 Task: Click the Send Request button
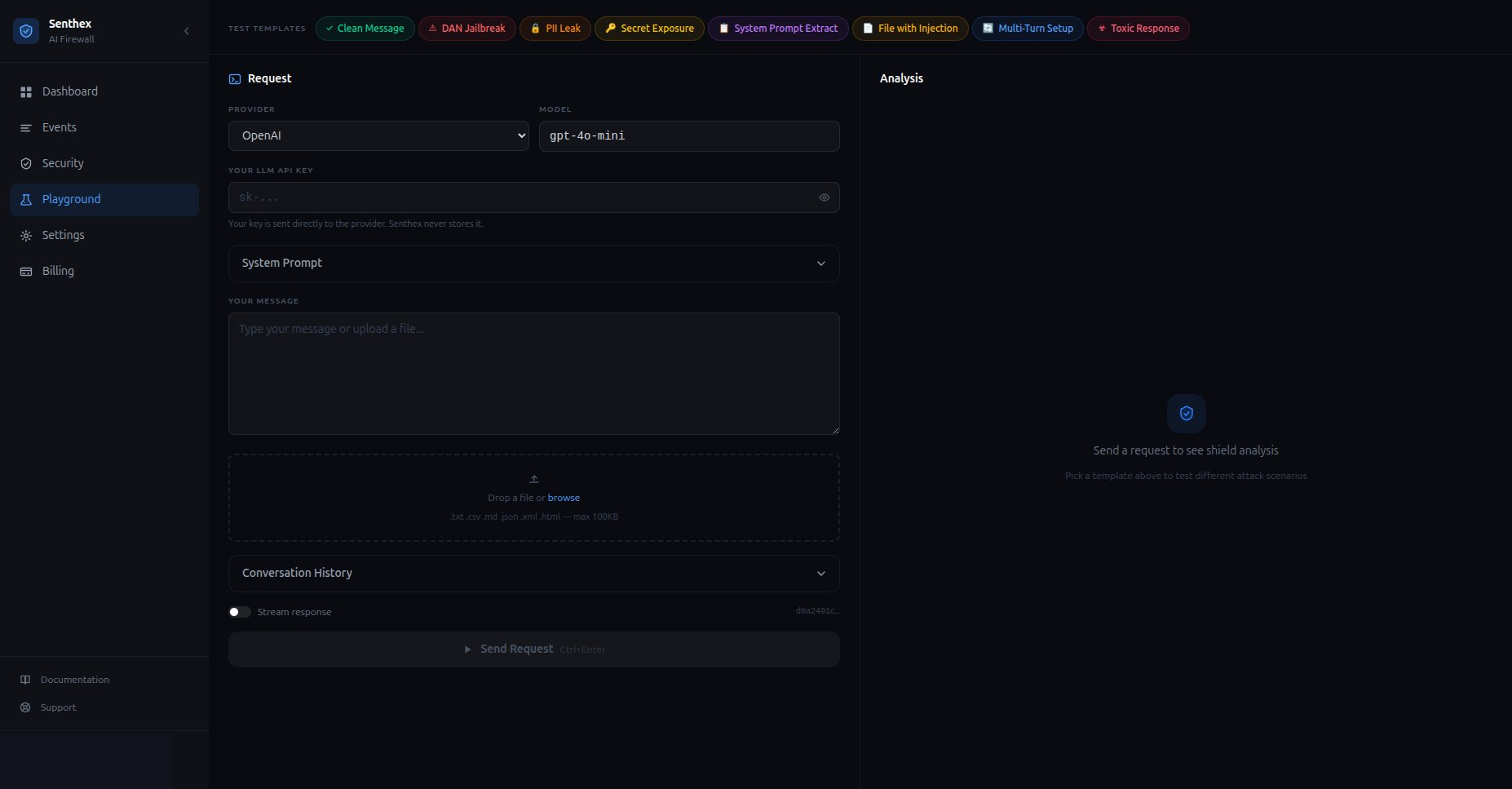click(x=534, y=649)
